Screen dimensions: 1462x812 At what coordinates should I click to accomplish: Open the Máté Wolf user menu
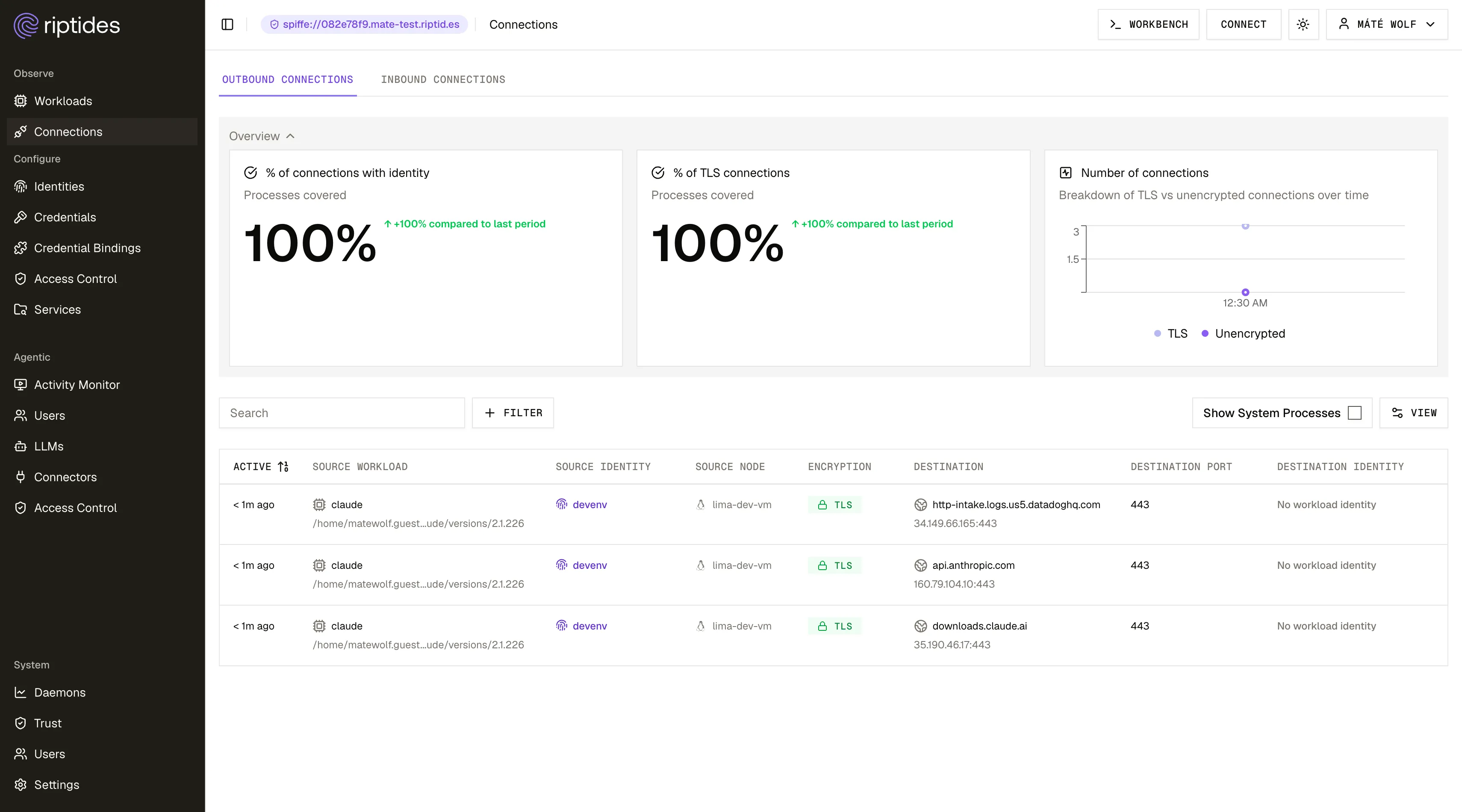(1387, 24)
